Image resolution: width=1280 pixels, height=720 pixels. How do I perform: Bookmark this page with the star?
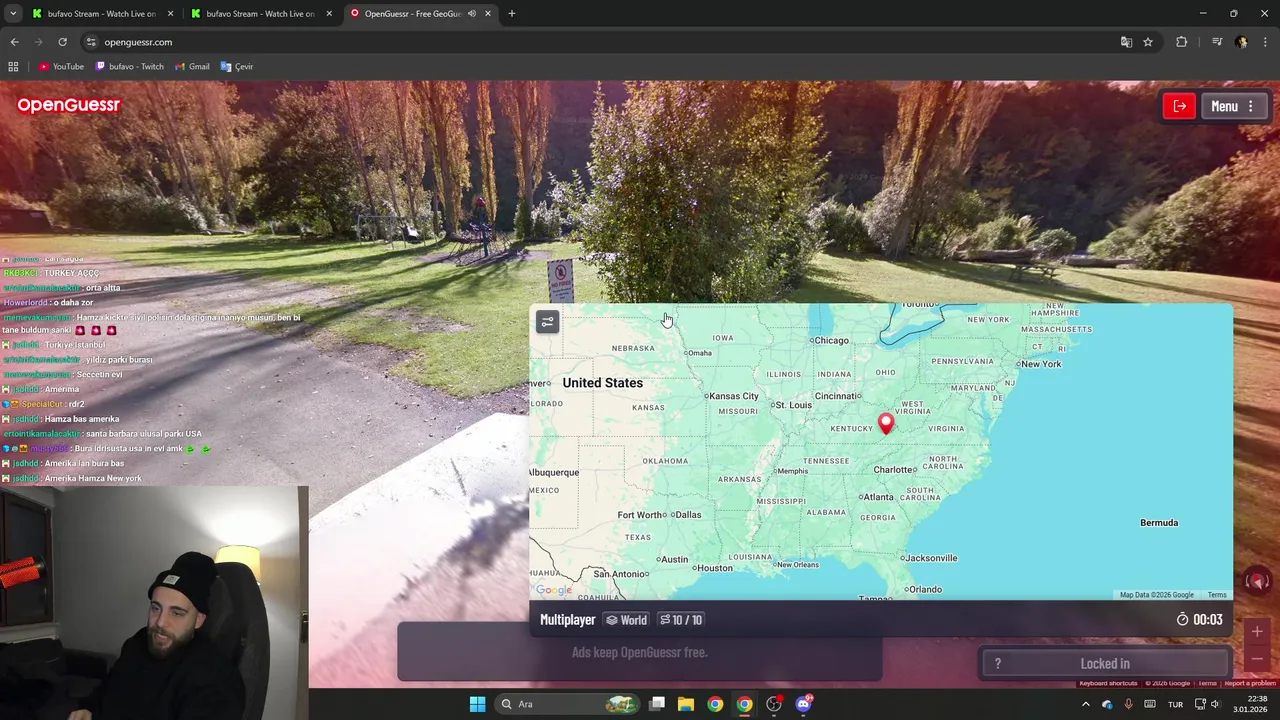1148,42
